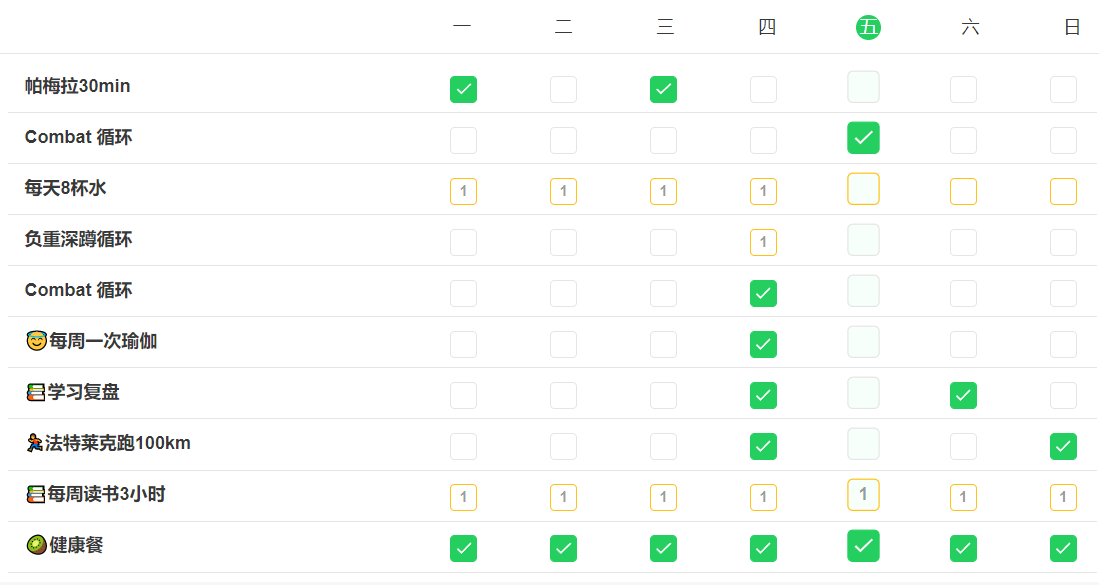Check Tuesday's 帕梅拉30min box
This screenshot has height=585, width=1099.
563,89
